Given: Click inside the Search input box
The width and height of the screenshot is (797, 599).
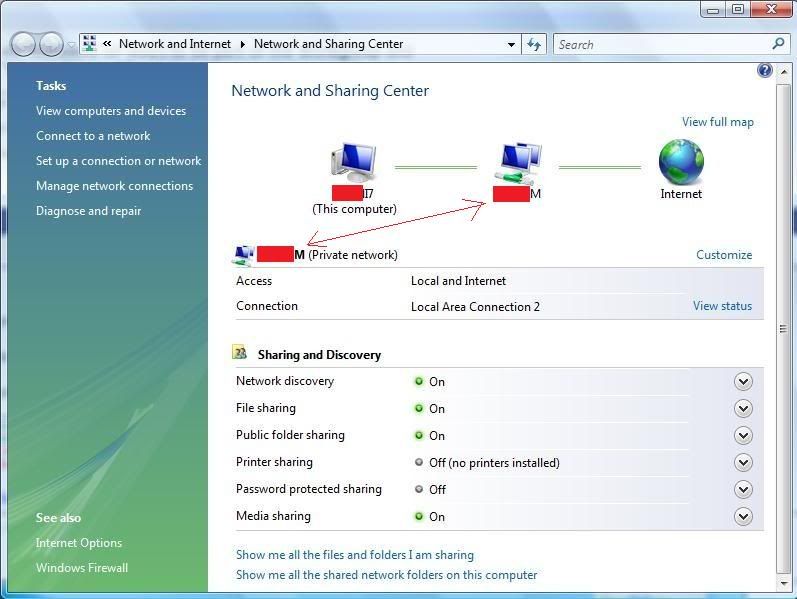Looking at the screenshot, I should (x=660, y=44).
